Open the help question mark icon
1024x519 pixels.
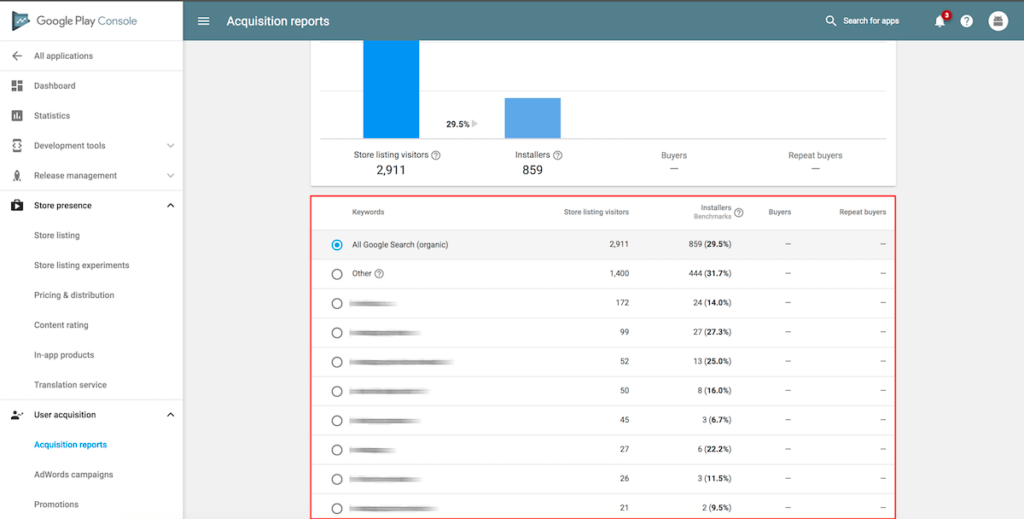(967, 21)
